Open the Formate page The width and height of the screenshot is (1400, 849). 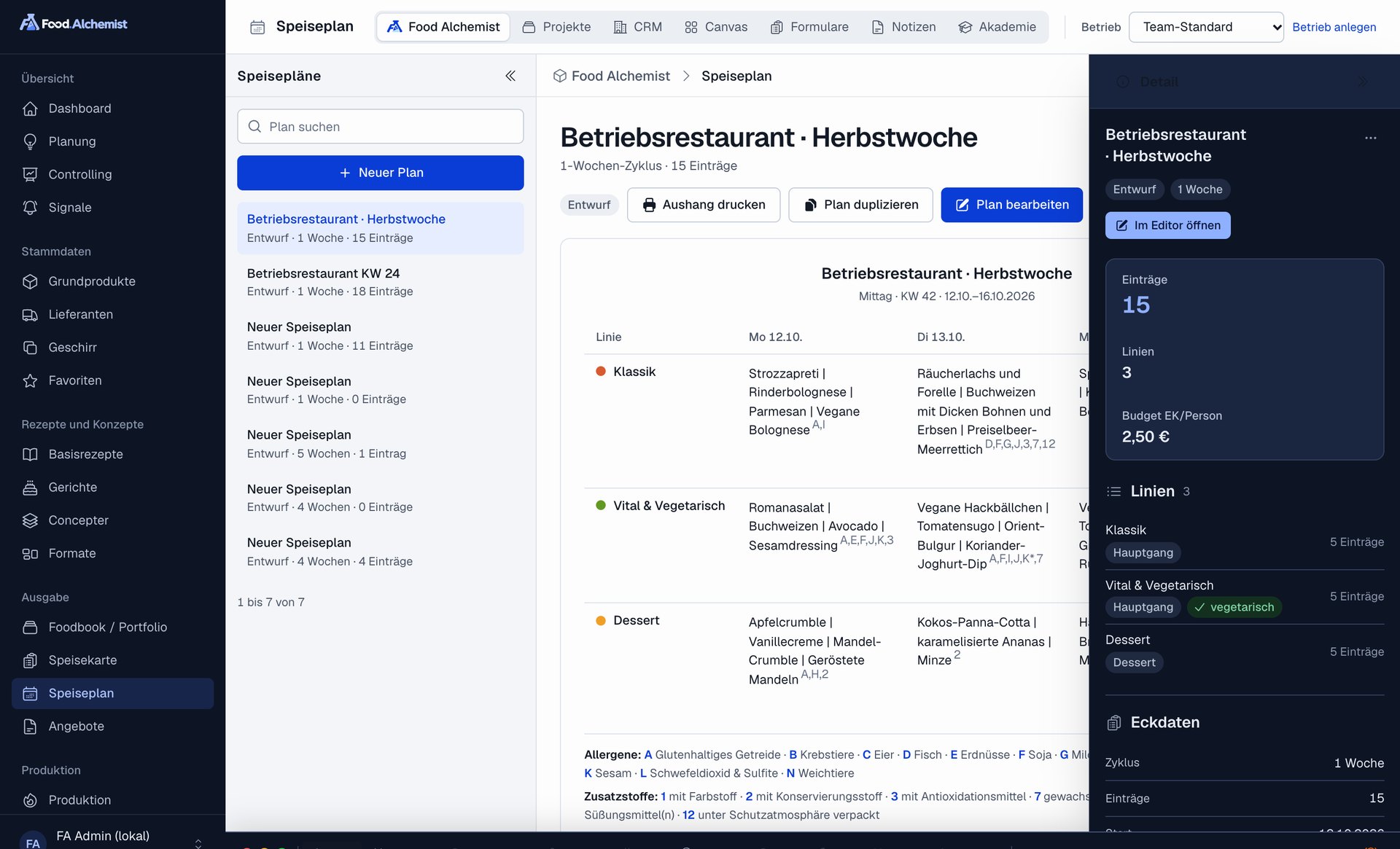point(112,553)
